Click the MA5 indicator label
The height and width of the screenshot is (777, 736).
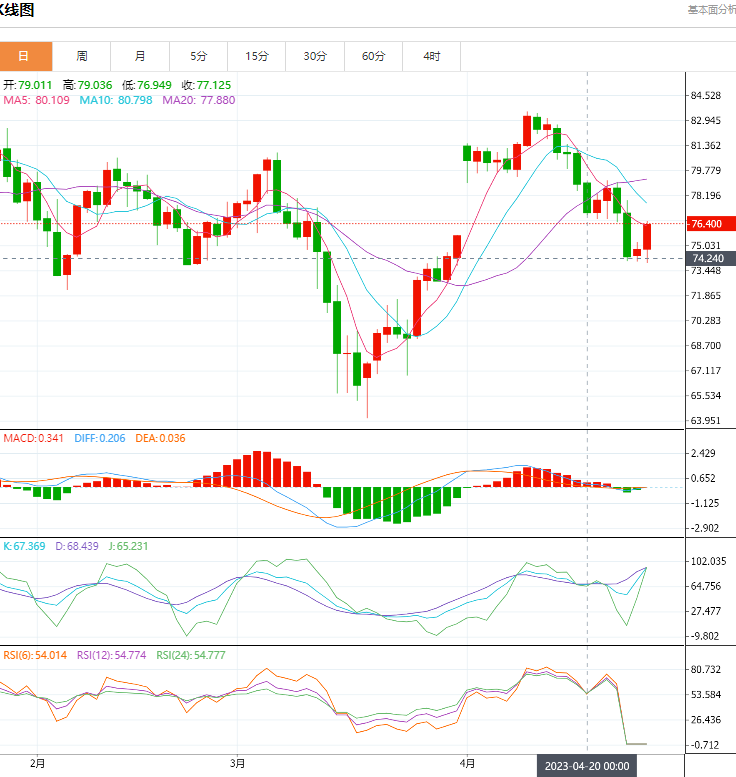tap(36, 100)
